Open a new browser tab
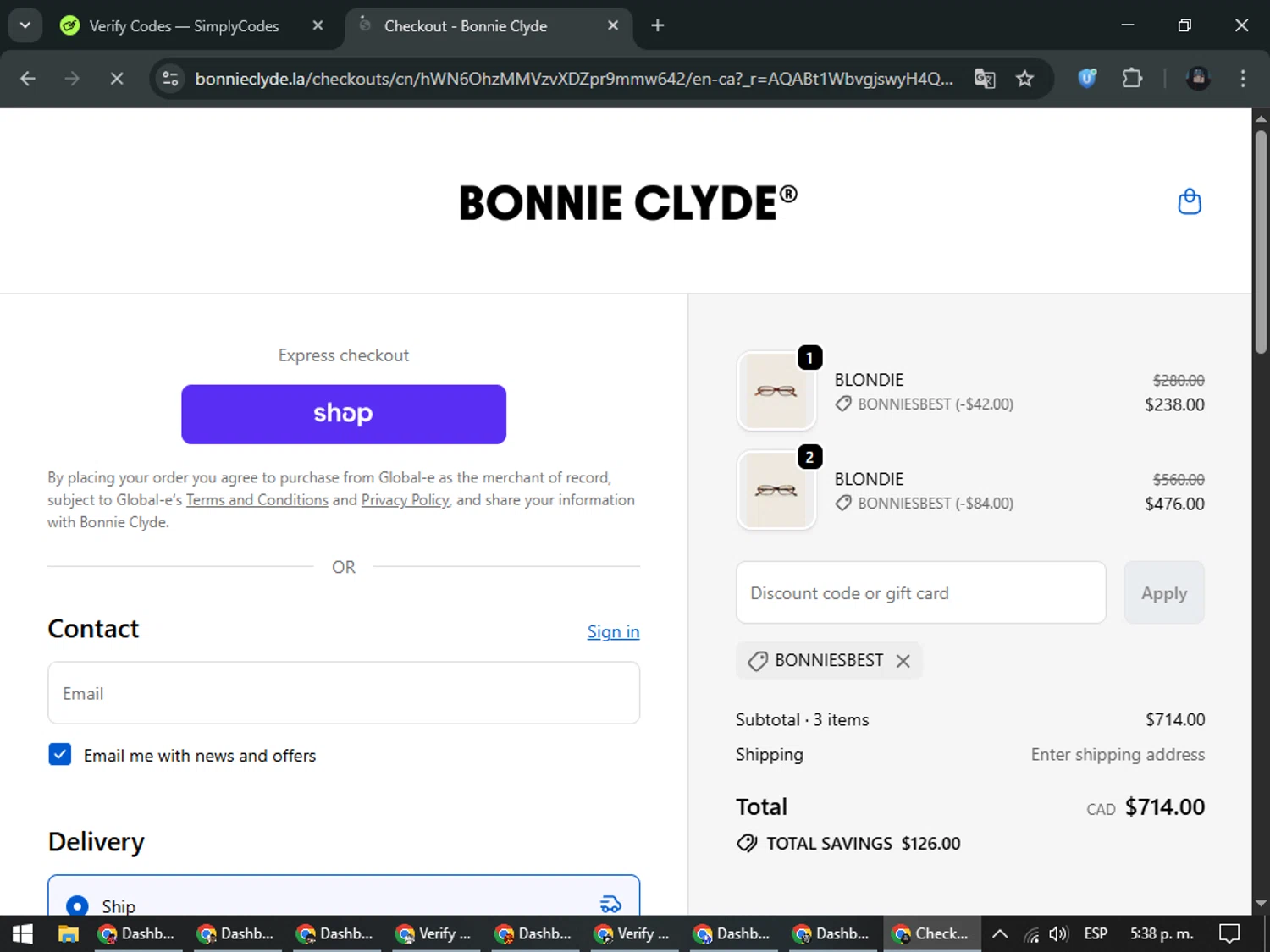 pyautogui.click(x=657, y=25)
